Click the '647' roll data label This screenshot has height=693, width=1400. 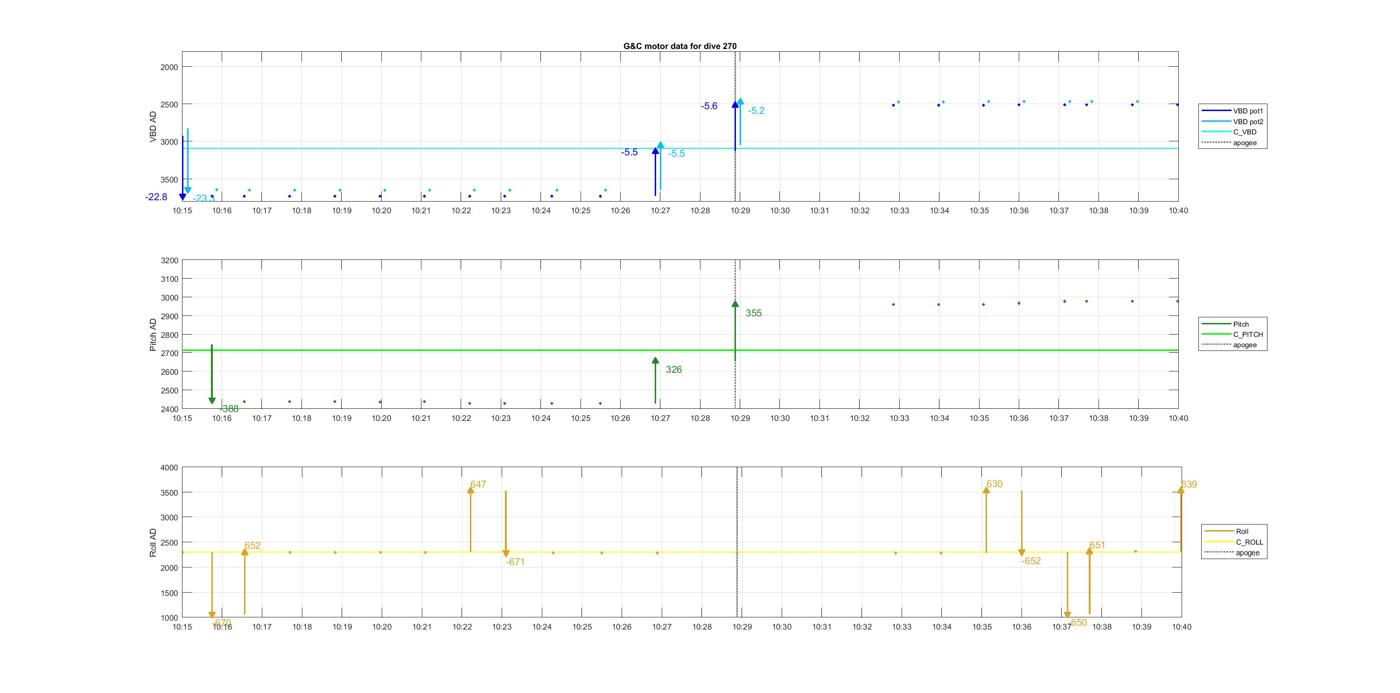(x=478, y=485)
